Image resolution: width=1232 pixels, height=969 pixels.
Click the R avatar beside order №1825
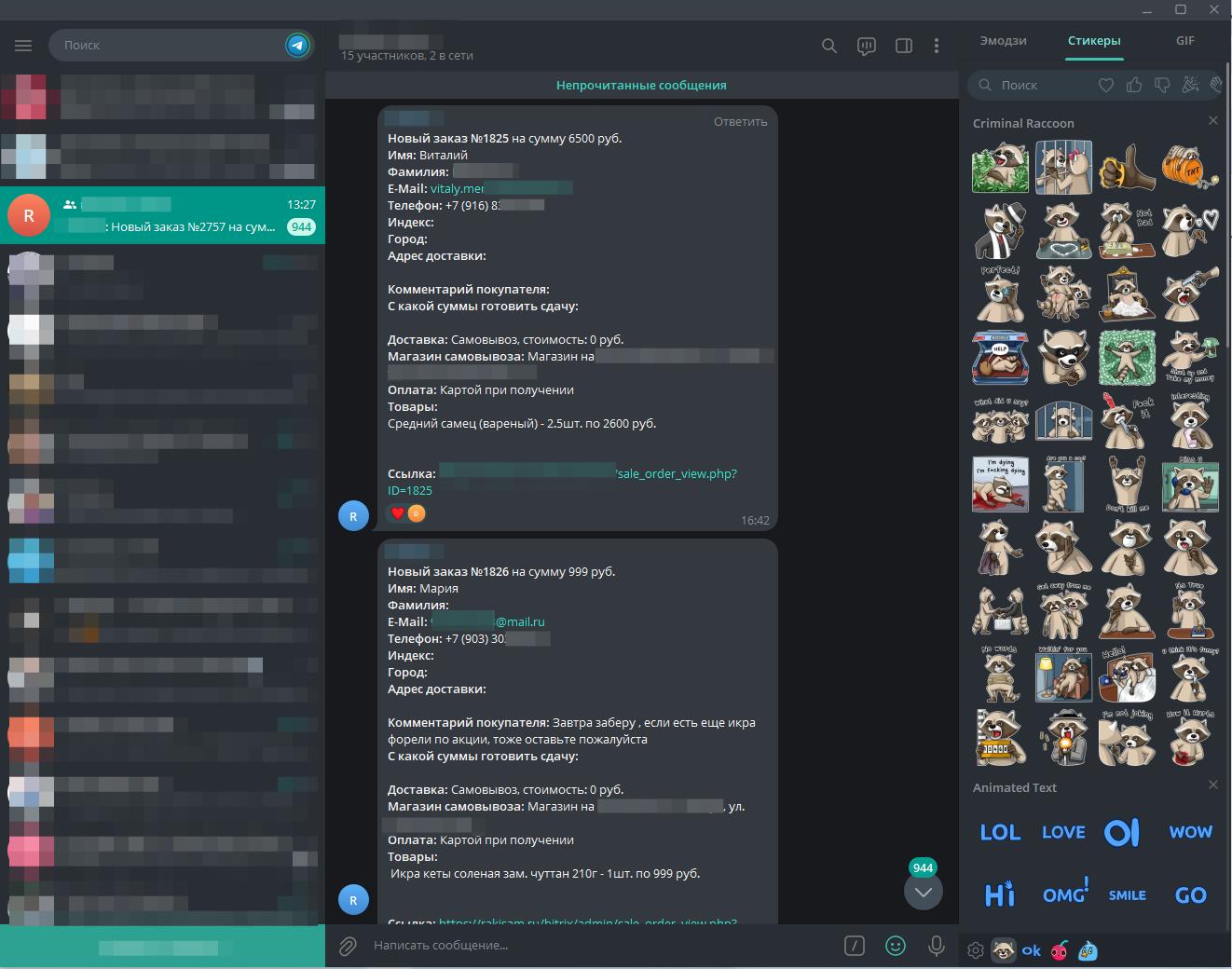pos(353,515)
